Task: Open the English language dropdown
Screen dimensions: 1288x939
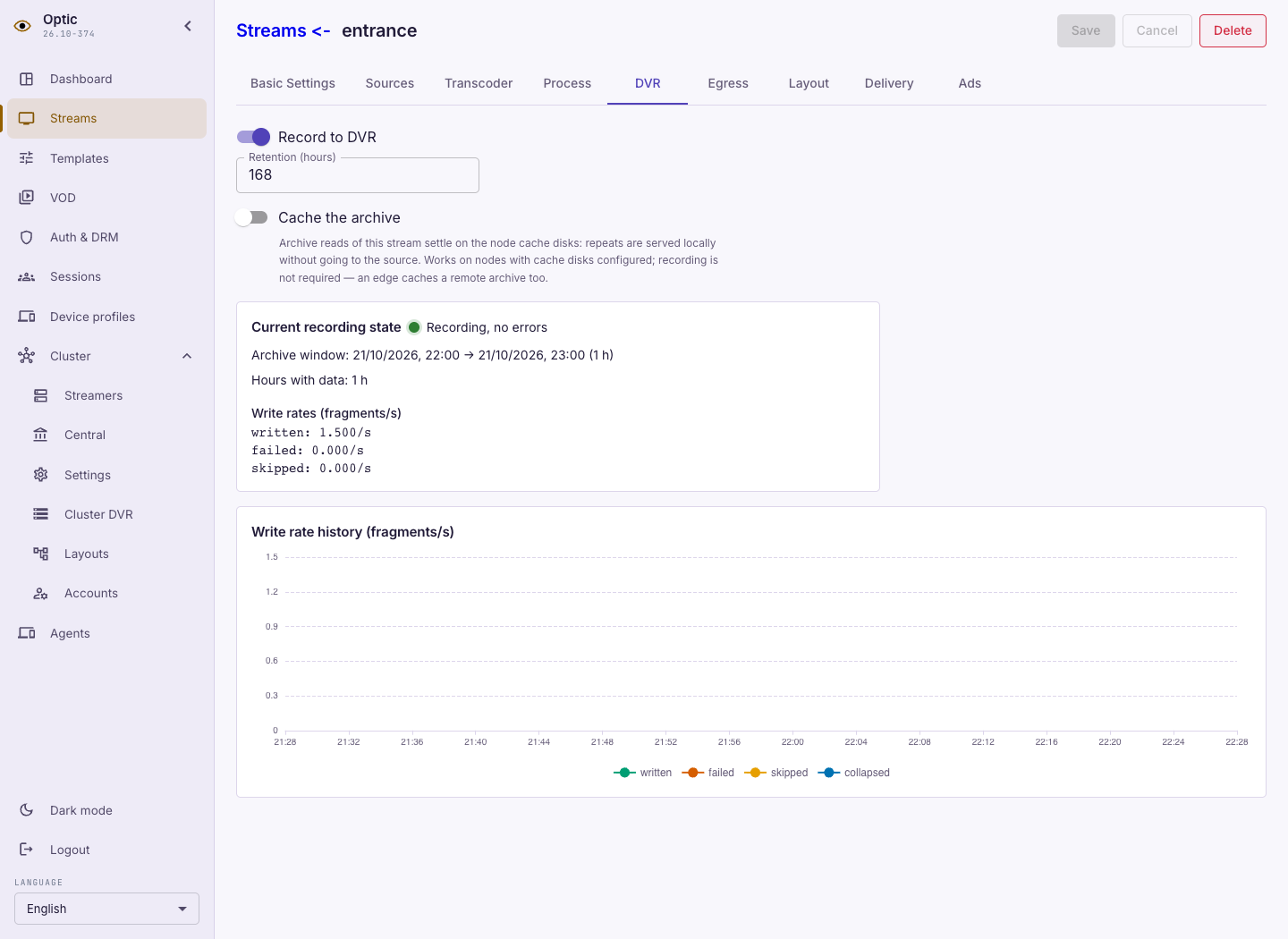Action: tap(106, 909)
